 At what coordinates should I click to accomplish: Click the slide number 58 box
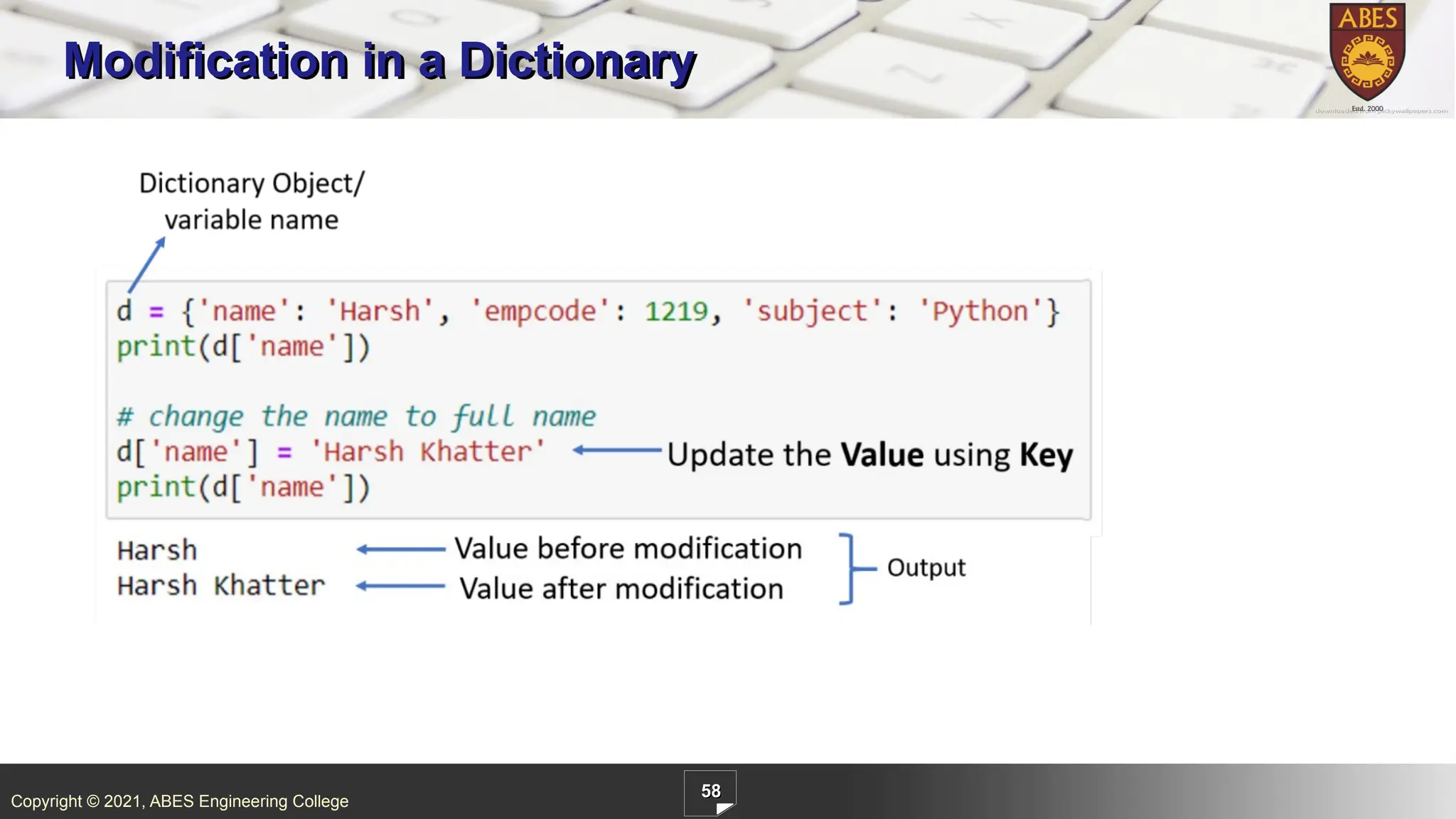click(710, 790)
